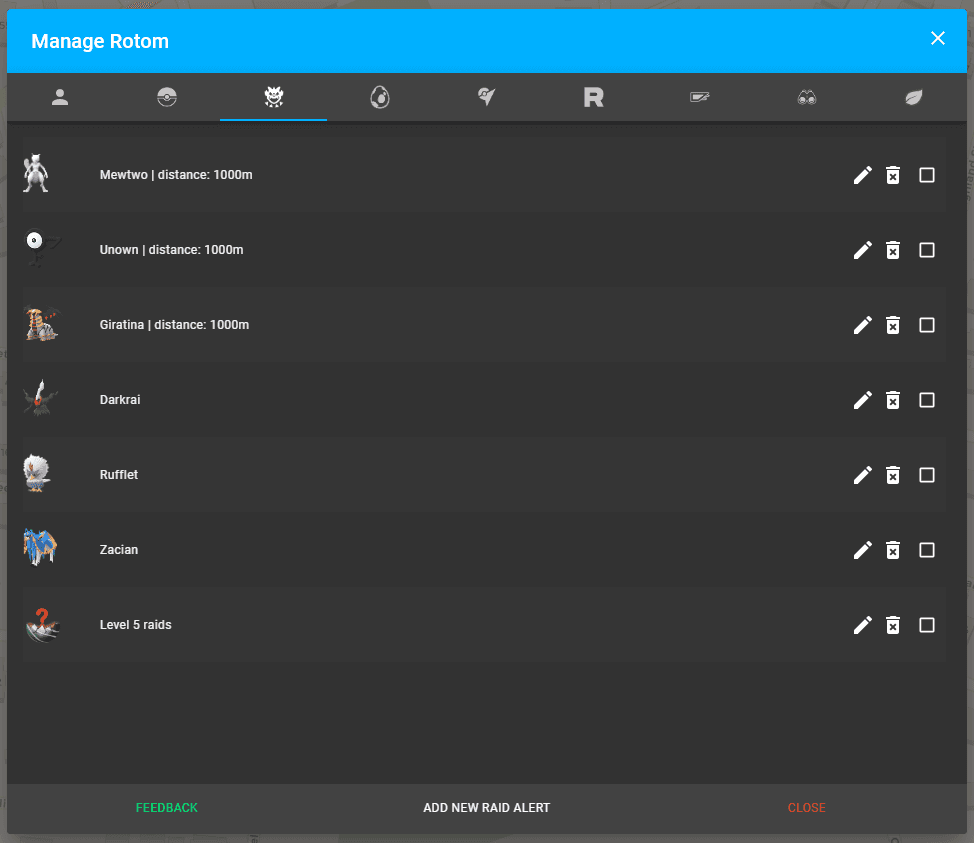Select the 'Level 5 raids' row label
Image resolution: width=974 pixels, height=843 pixels.
[x=135, y=625]
